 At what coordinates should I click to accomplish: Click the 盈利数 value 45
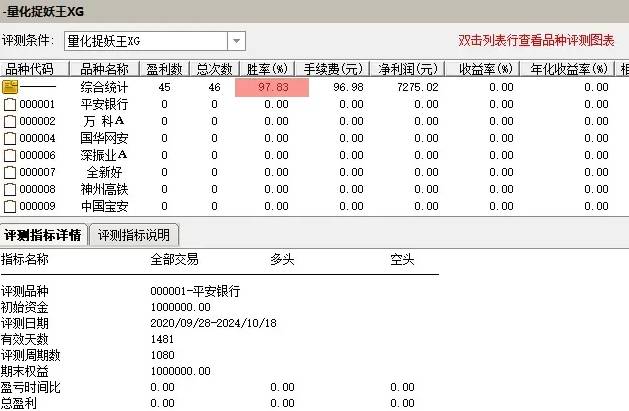pyautogui.click(x=164, y=87)
